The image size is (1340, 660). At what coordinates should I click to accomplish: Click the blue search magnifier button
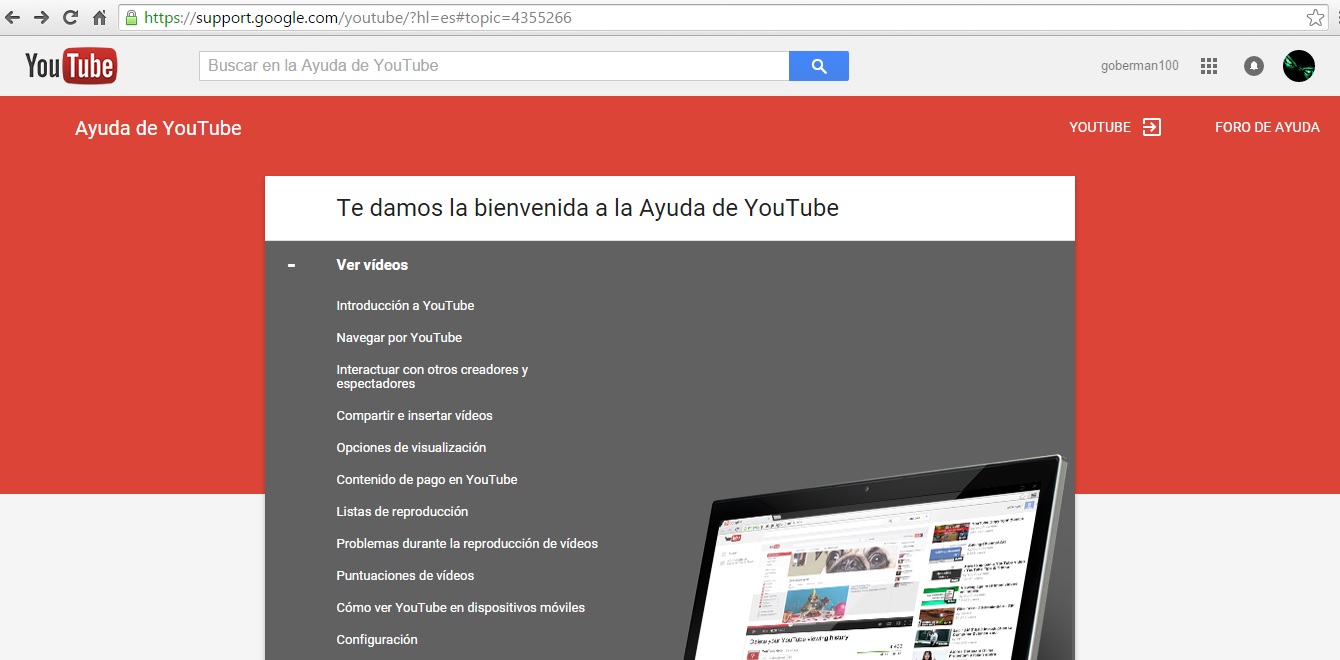(819, 66)
